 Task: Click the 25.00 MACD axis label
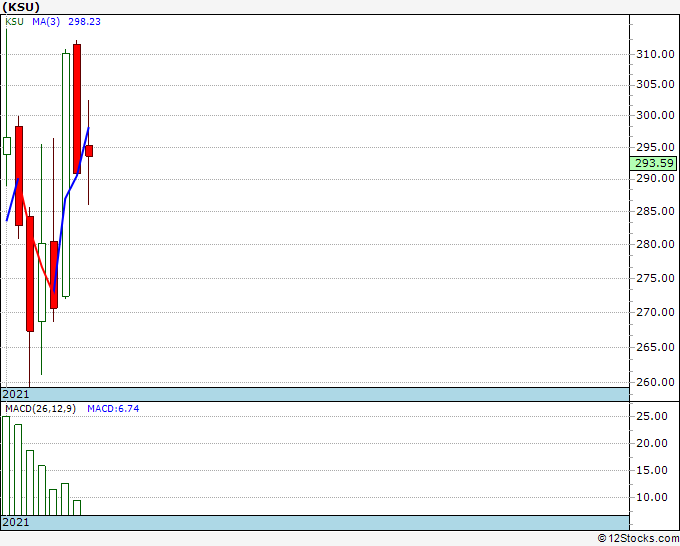(651, 416)
